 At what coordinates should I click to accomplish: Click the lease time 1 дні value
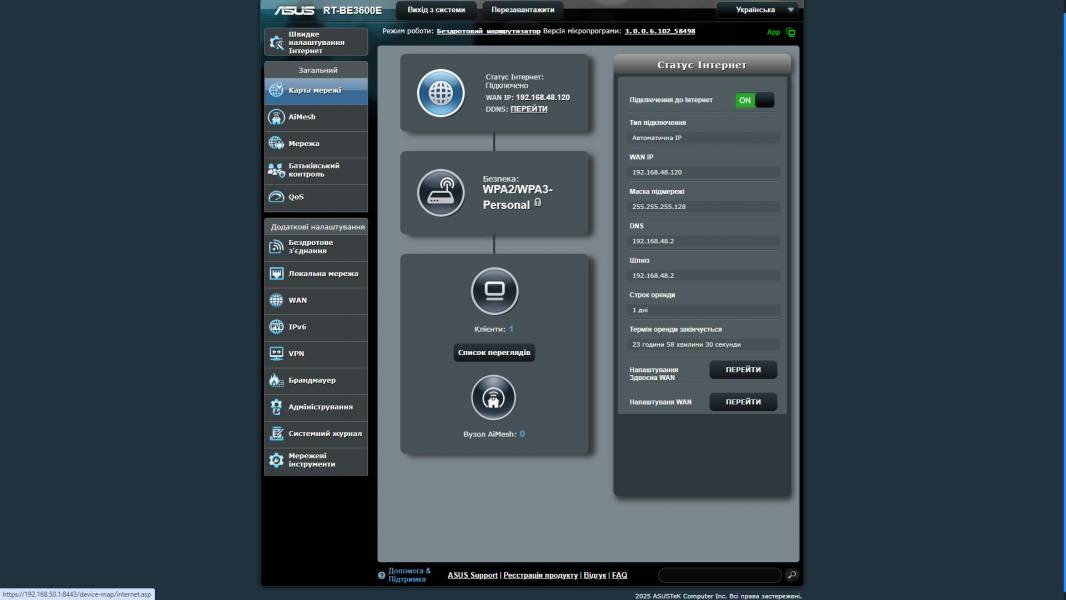point(703,310)
